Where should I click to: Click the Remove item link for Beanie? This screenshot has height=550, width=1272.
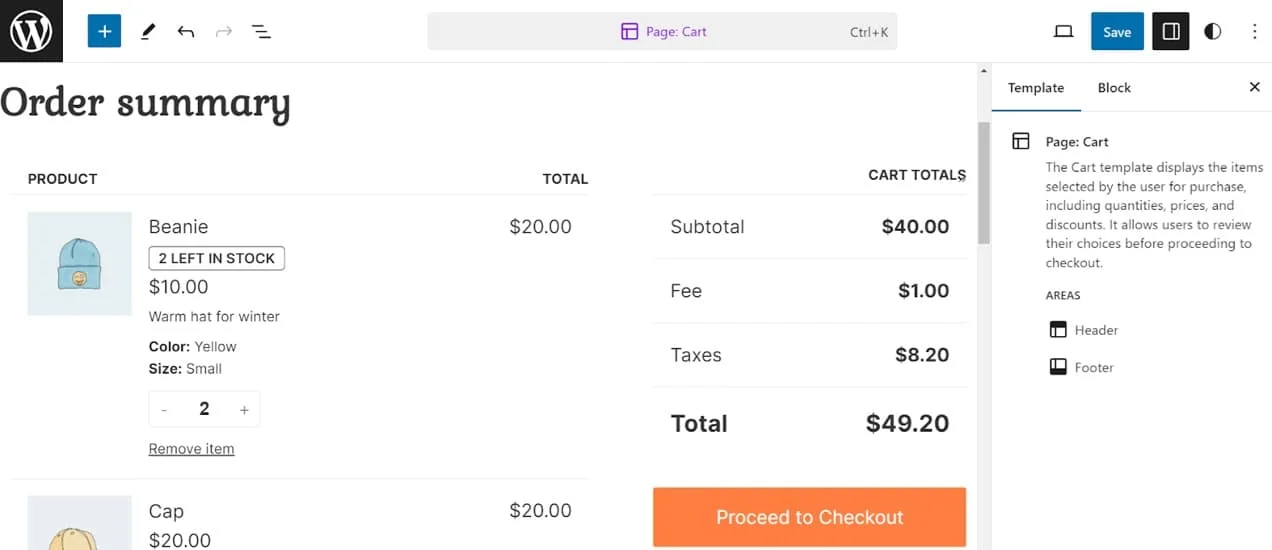tap(191, 449)
